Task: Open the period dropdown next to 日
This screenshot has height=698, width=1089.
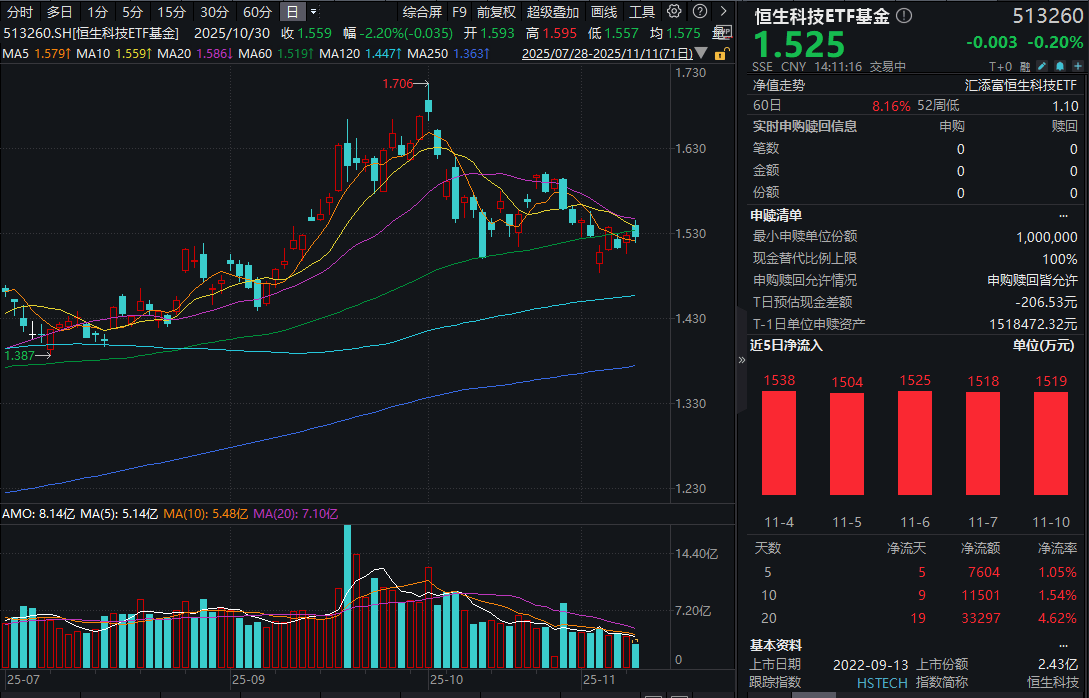Action: coord(314,12)
